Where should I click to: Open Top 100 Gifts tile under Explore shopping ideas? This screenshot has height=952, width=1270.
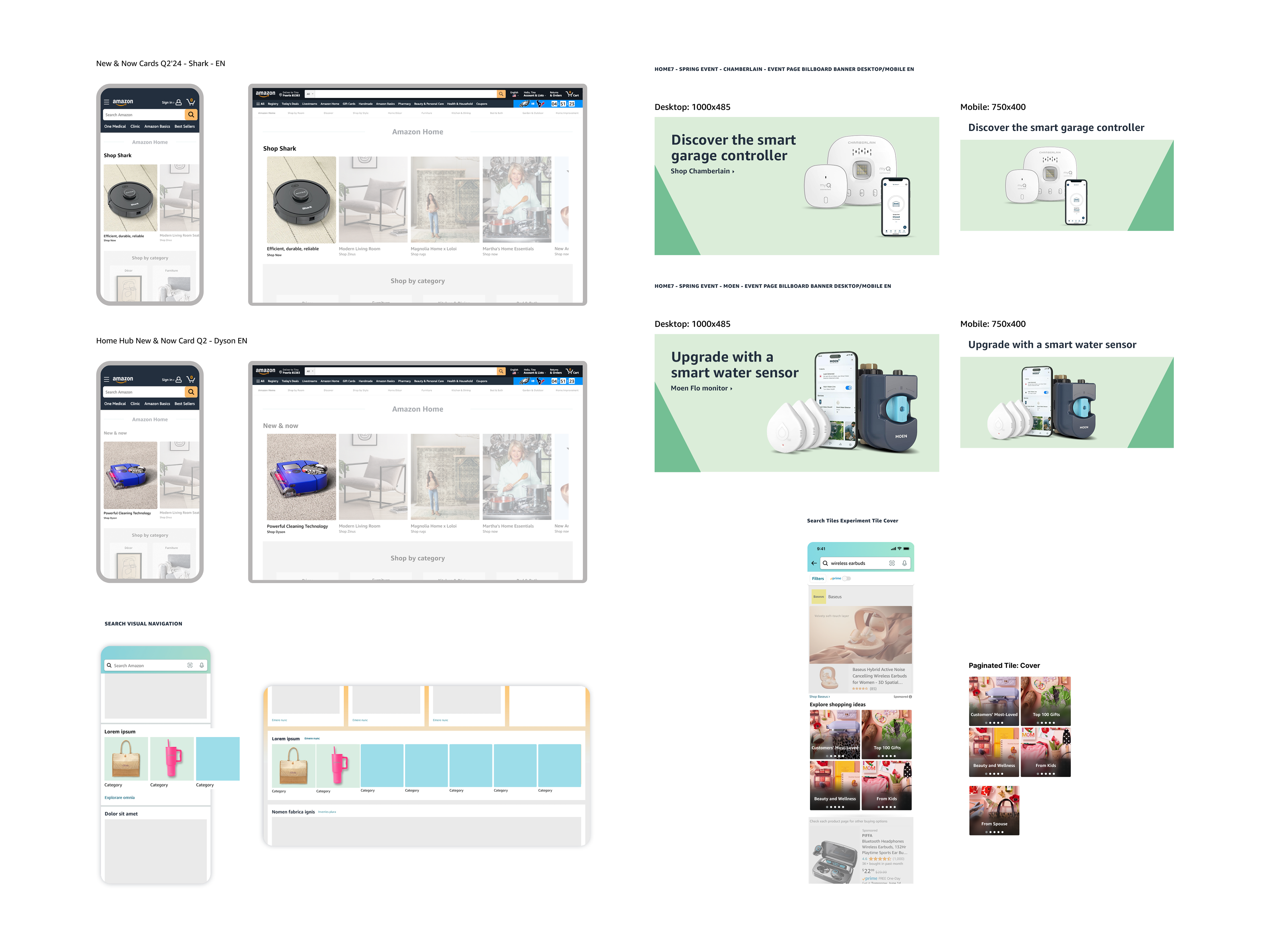[x=886, y=734]
